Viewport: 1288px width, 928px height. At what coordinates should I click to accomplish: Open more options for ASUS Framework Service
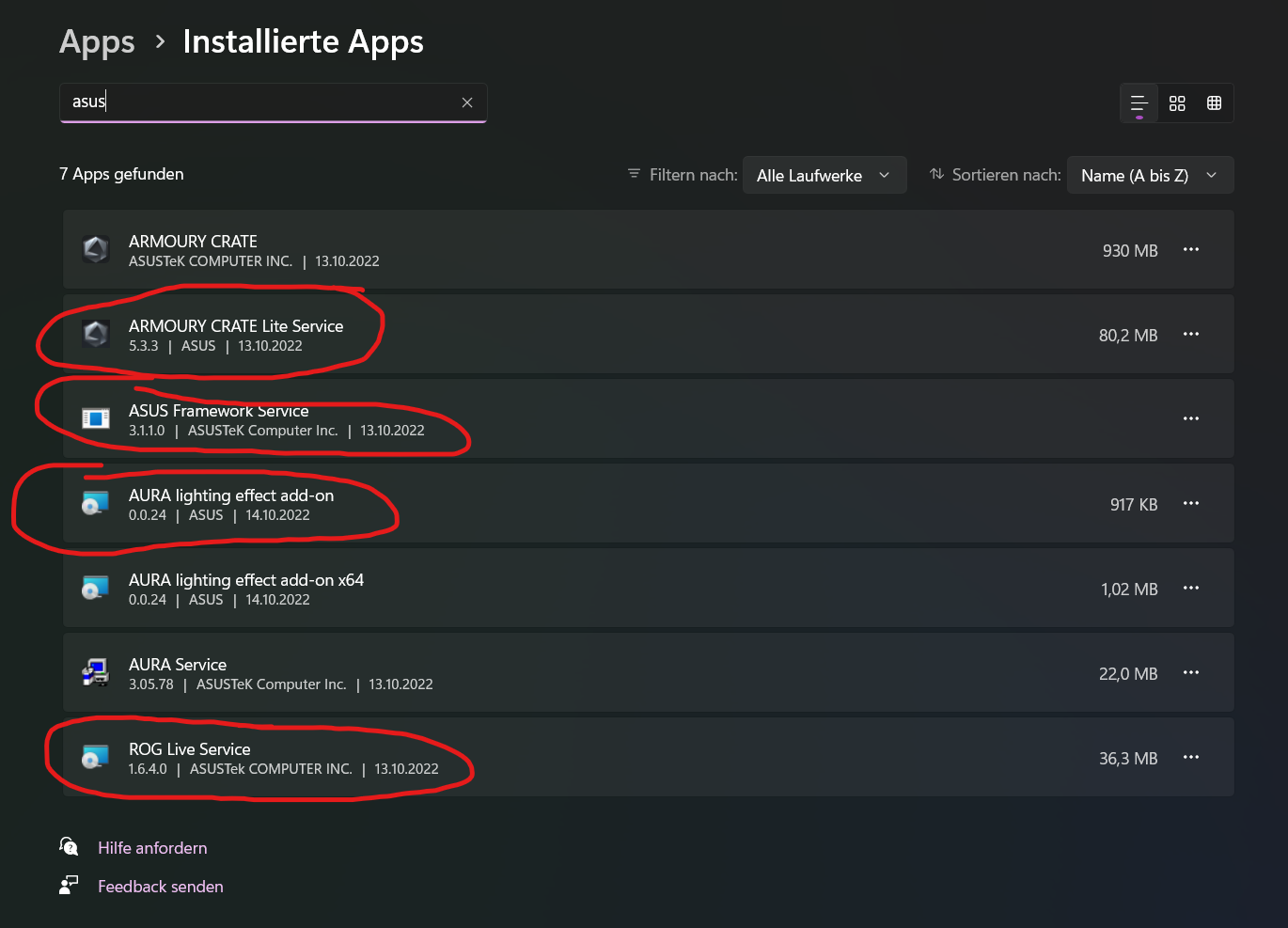click(x=1191, y=419)
